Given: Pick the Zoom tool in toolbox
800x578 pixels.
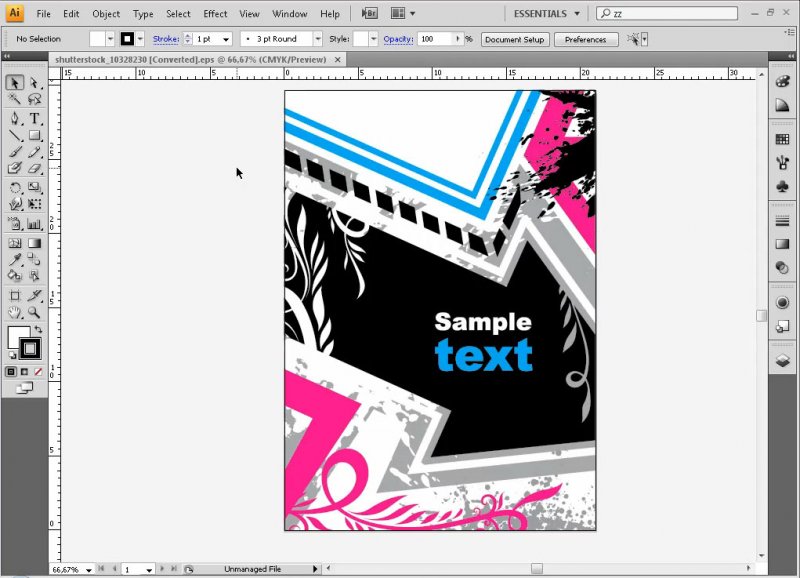Looking at the screenshot, I should pyautogui.click(x=34, y=312).
